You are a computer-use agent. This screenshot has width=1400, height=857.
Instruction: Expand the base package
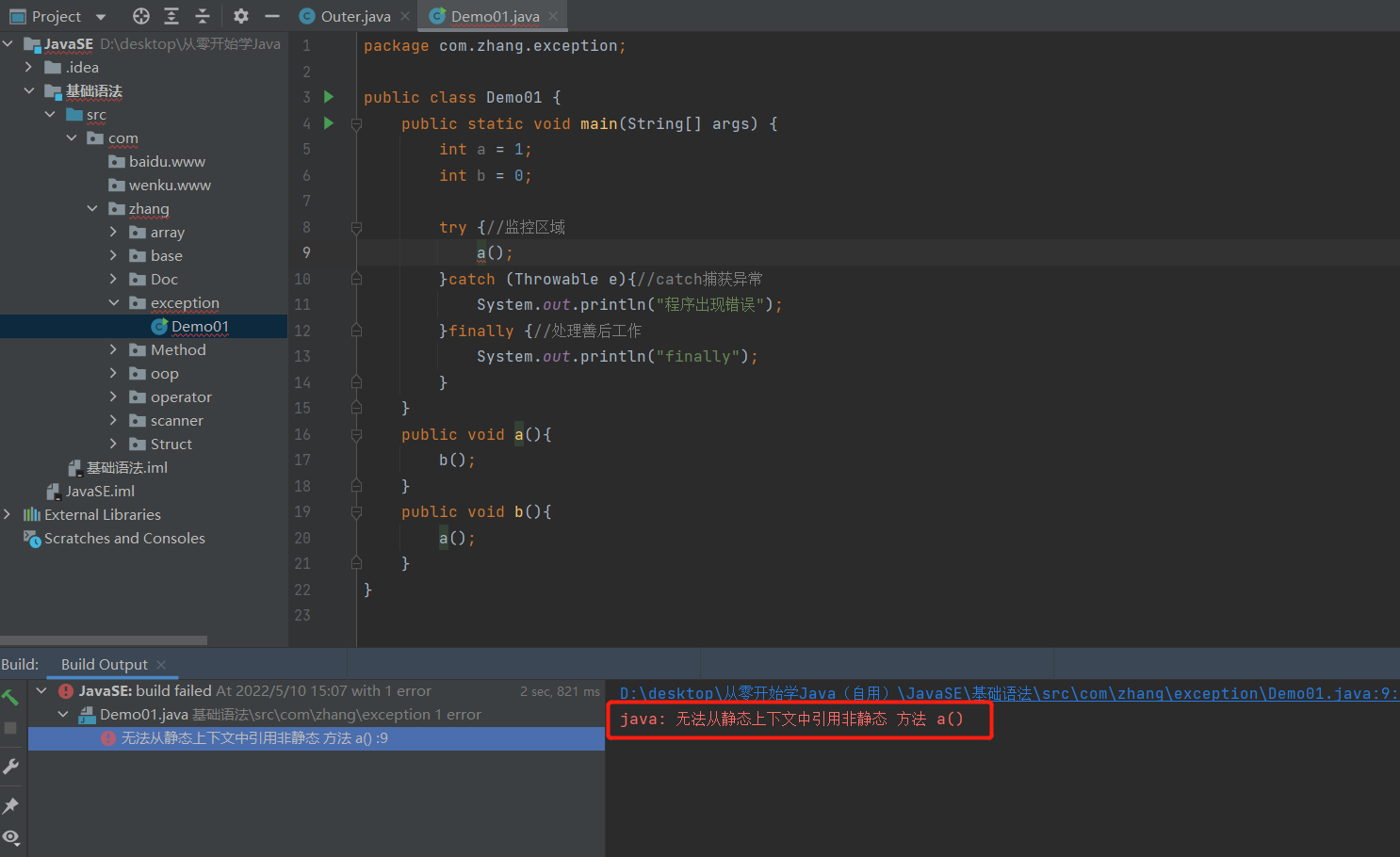point(113,255)
